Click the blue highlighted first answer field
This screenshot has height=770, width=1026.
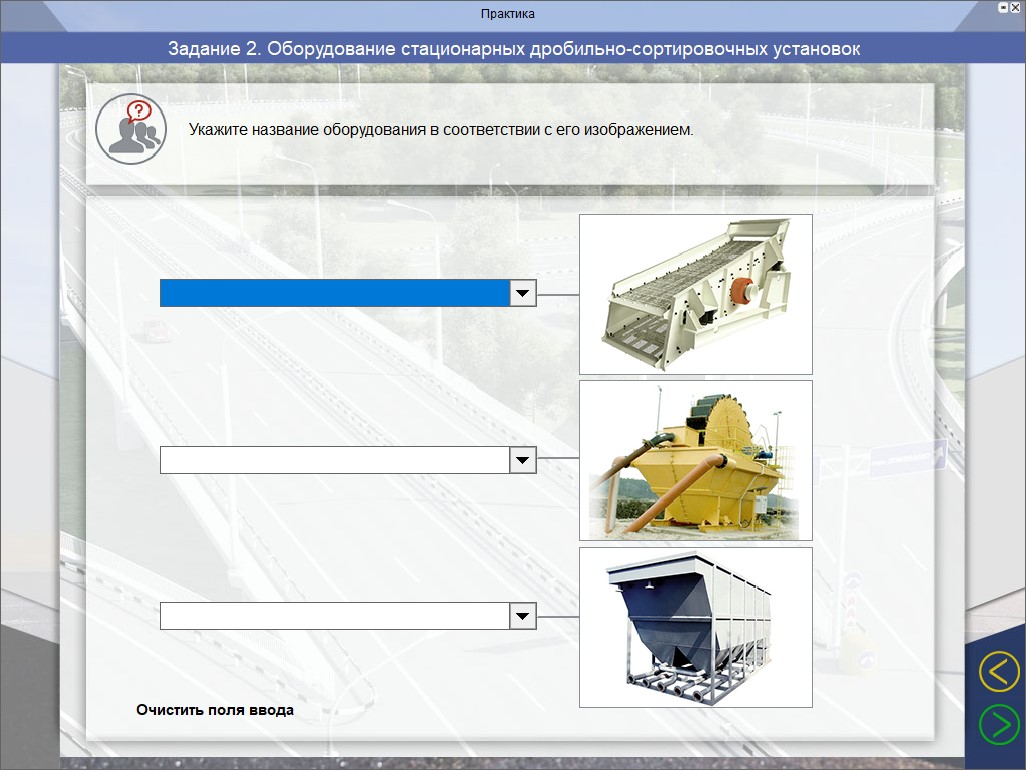(335, 293)
